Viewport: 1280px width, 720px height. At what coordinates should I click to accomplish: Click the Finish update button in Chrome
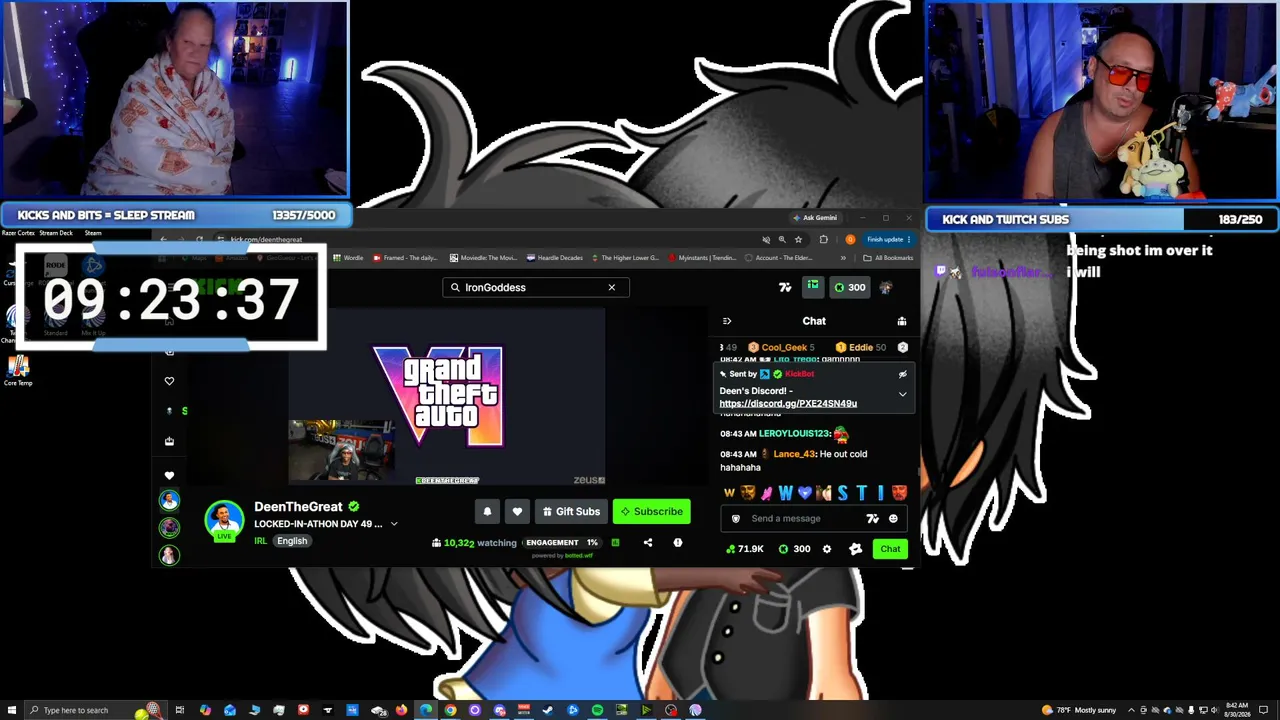(887, 240)
